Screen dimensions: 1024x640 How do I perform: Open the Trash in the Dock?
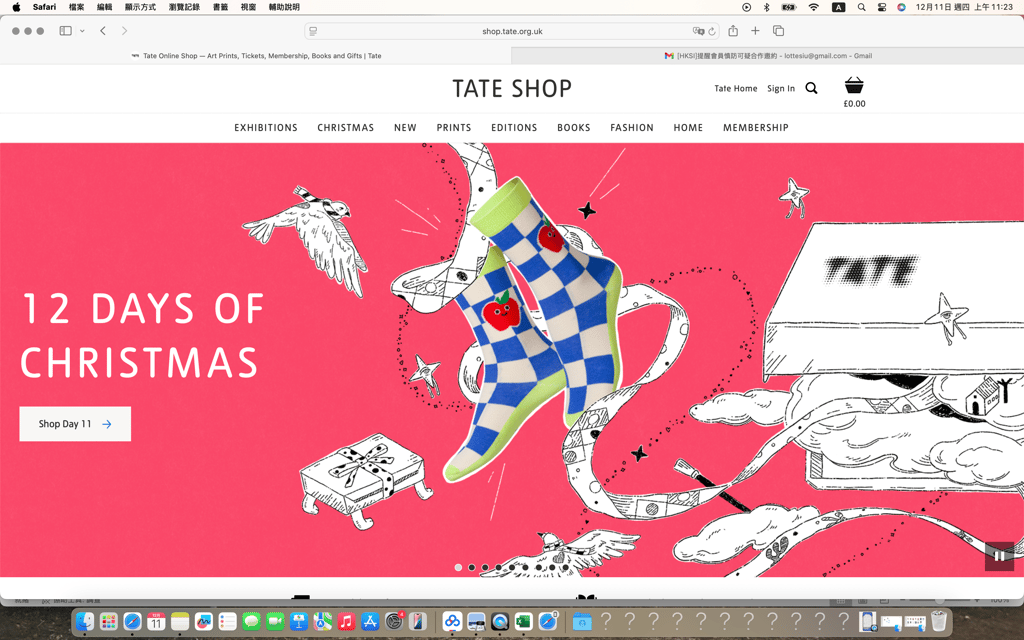point(938,621)
